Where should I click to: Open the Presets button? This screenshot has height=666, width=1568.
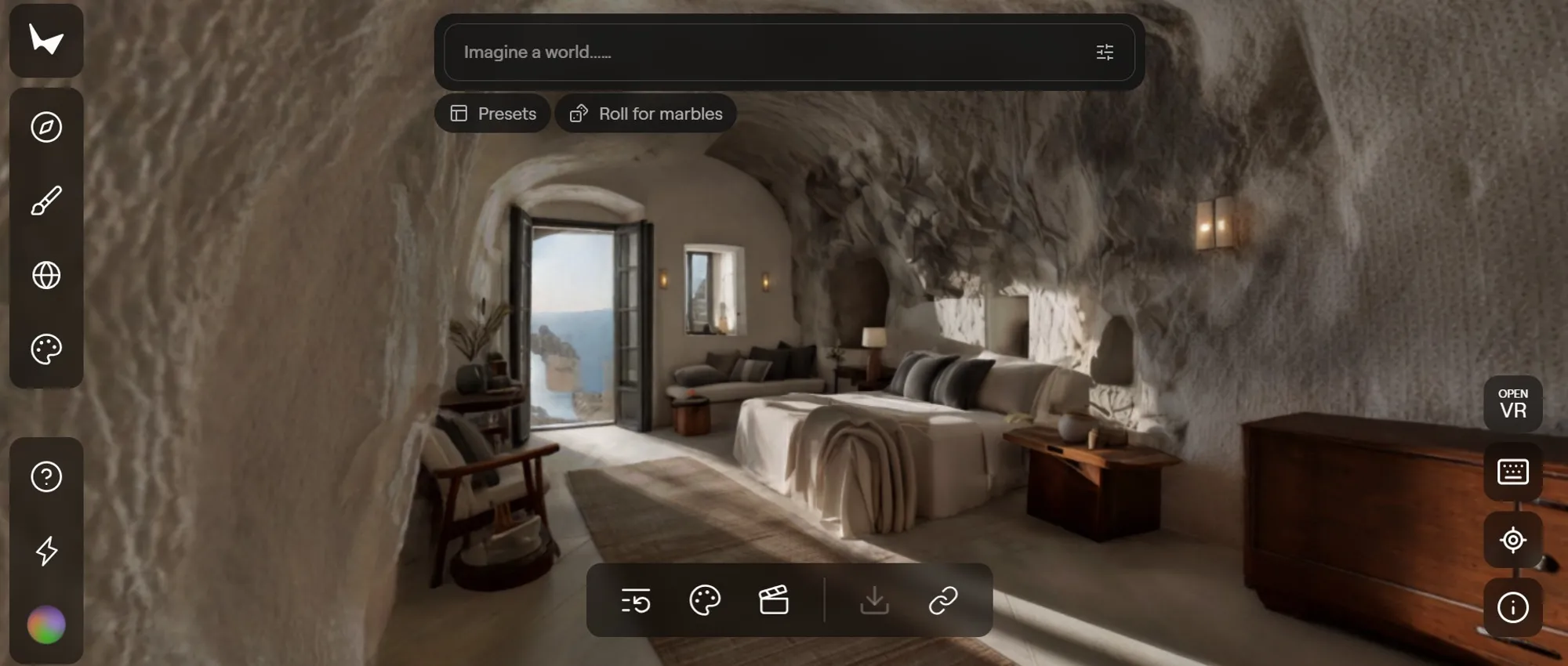click(x=492, y=114)
